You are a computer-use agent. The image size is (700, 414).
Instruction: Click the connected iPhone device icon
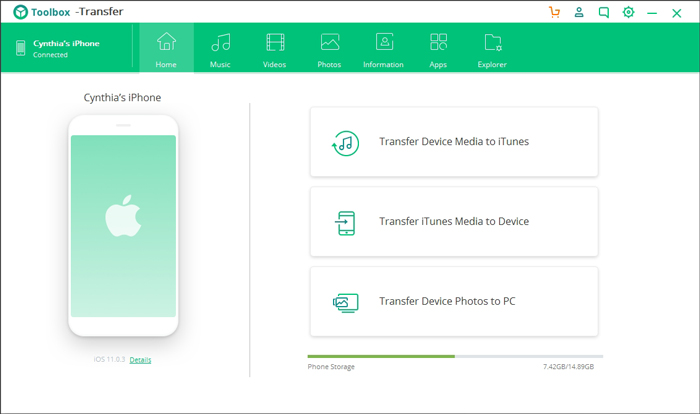pos(21,48)
